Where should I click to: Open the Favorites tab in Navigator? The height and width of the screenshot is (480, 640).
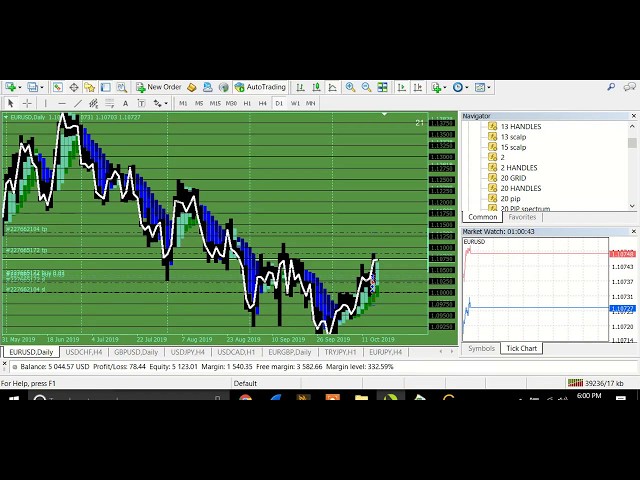(522, 217)
